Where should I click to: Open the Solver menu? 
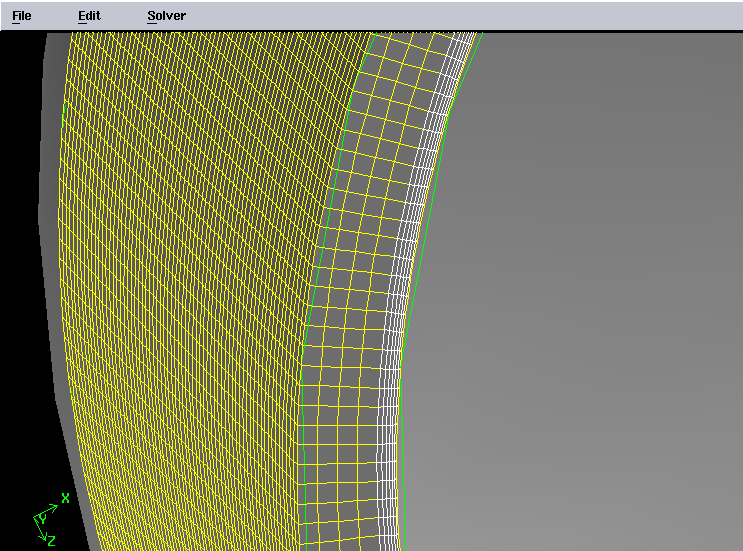tap(166, 16)
